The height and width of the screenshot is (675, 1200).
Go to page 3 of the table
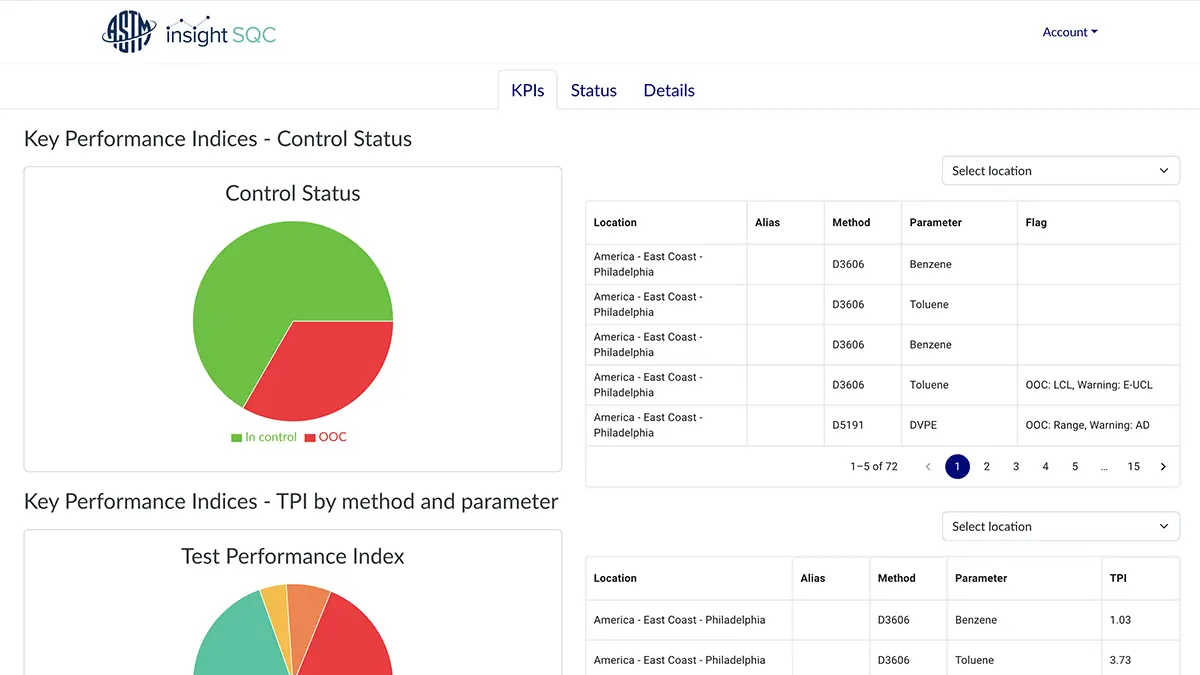(x=1016, y=467)
